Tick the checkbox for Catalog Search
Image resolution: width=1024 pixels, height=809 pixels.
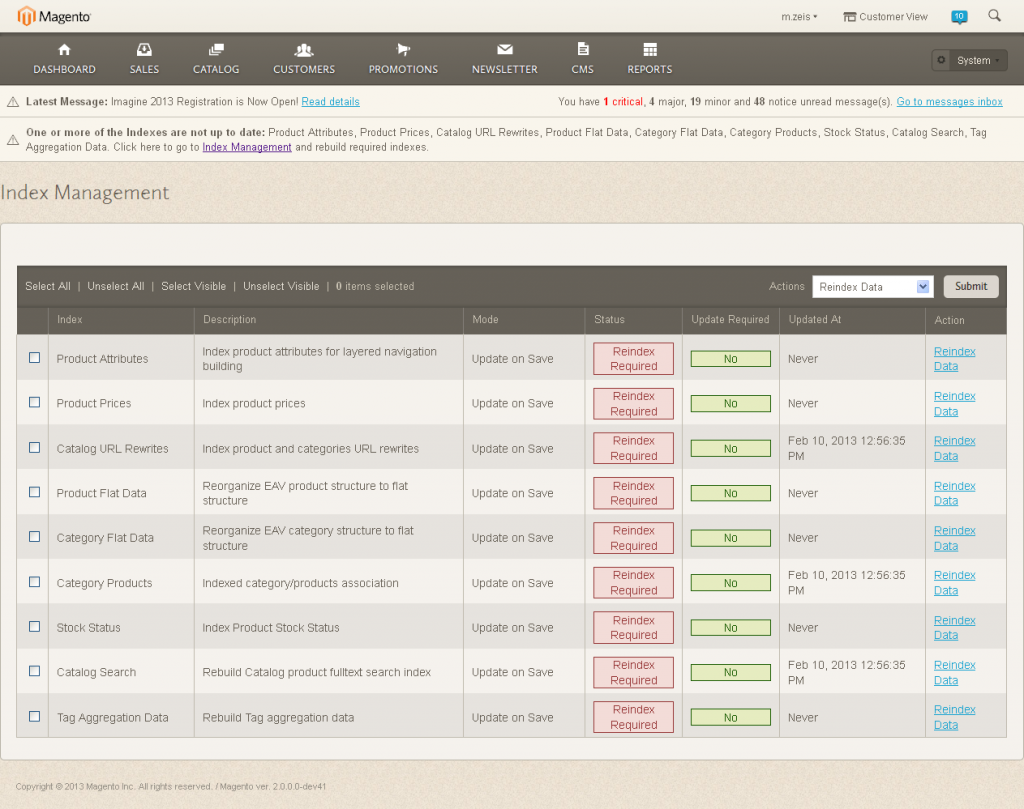coord(33,672)
